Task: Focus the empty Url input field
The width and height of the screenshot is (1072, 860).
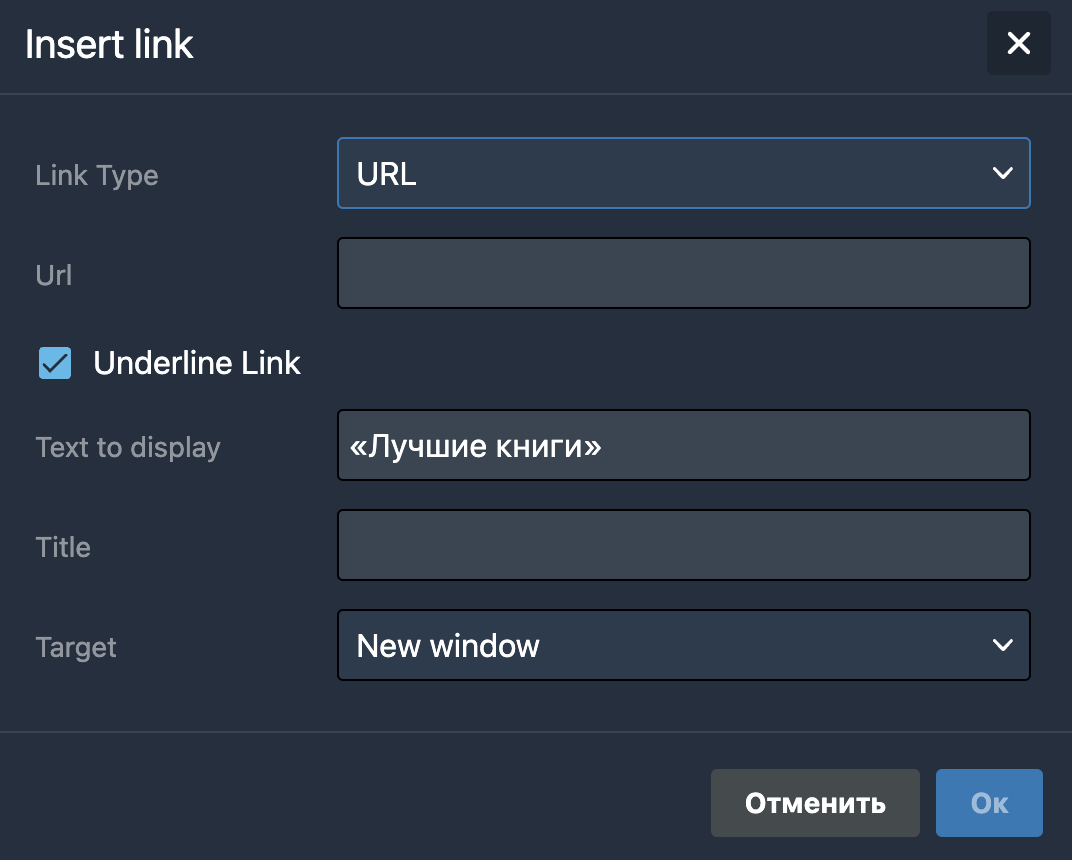Action: pyautogui.click(x=684, y=273)
